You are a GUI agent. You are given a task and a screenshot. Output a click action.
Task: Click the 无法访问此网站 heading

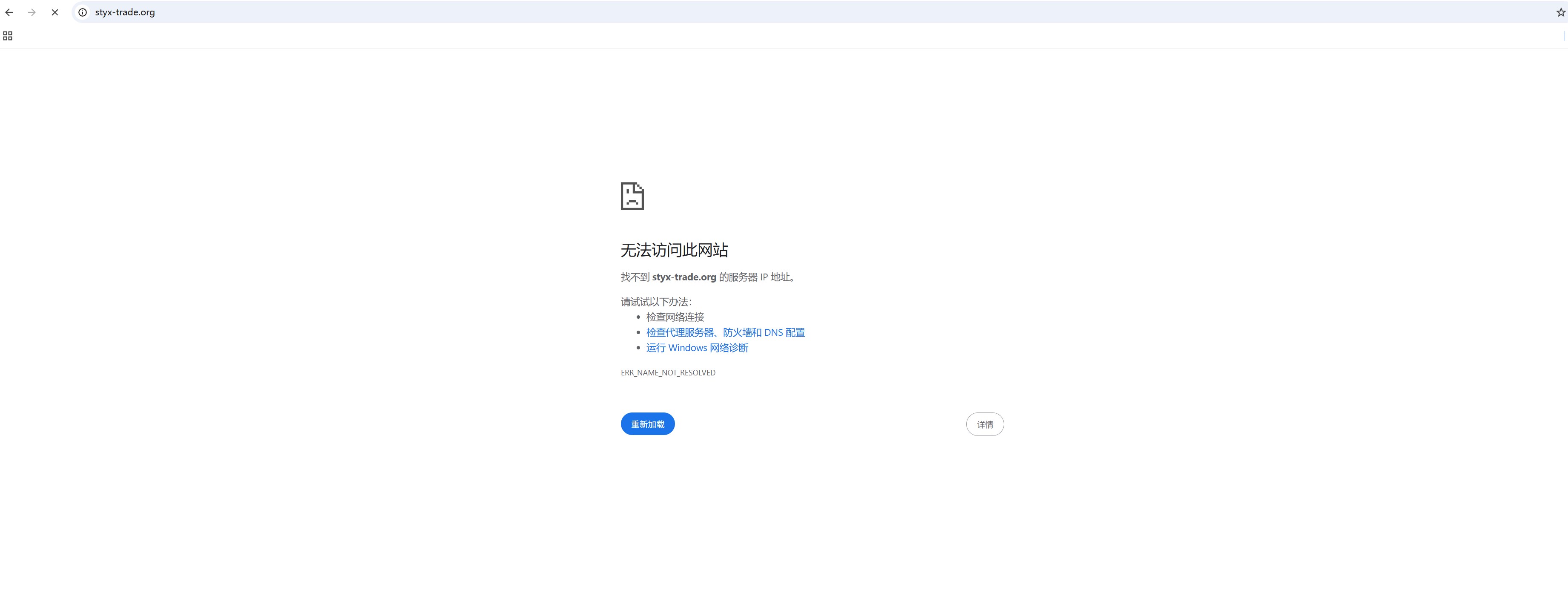click(x=674, y=250)
